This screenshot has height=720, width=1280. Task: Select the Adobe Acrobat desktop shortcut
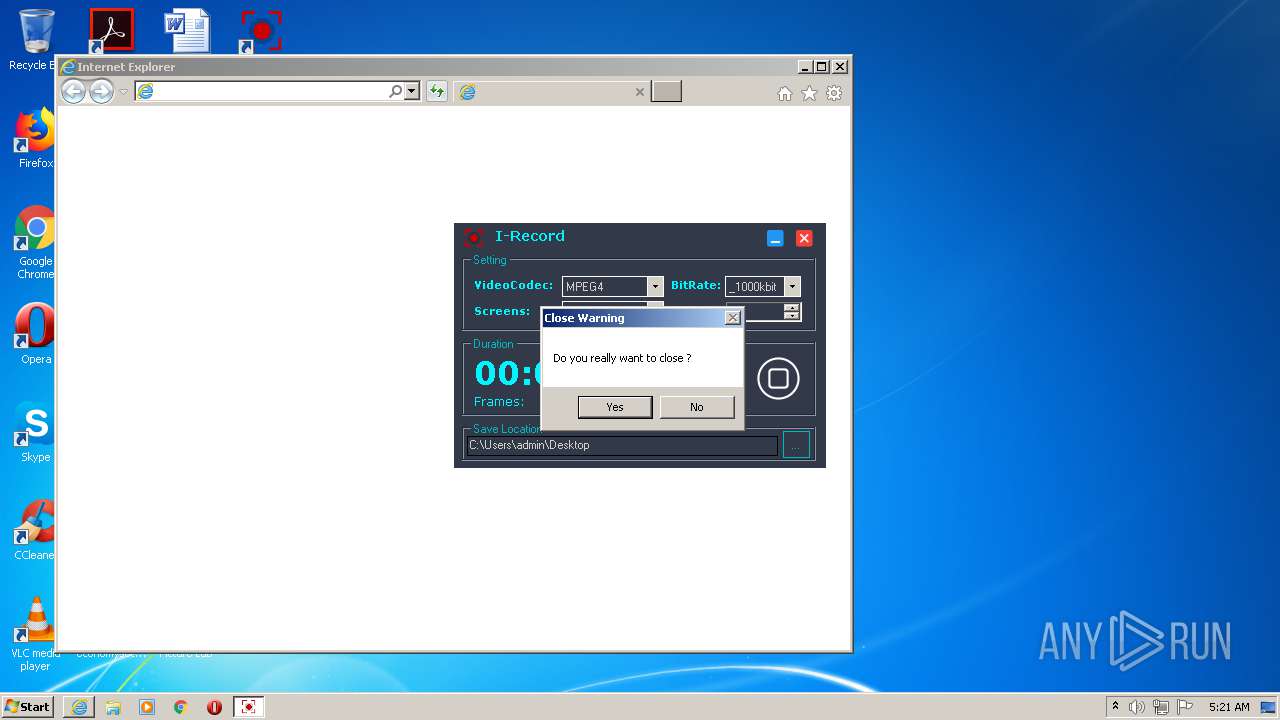tap(110, 30)
